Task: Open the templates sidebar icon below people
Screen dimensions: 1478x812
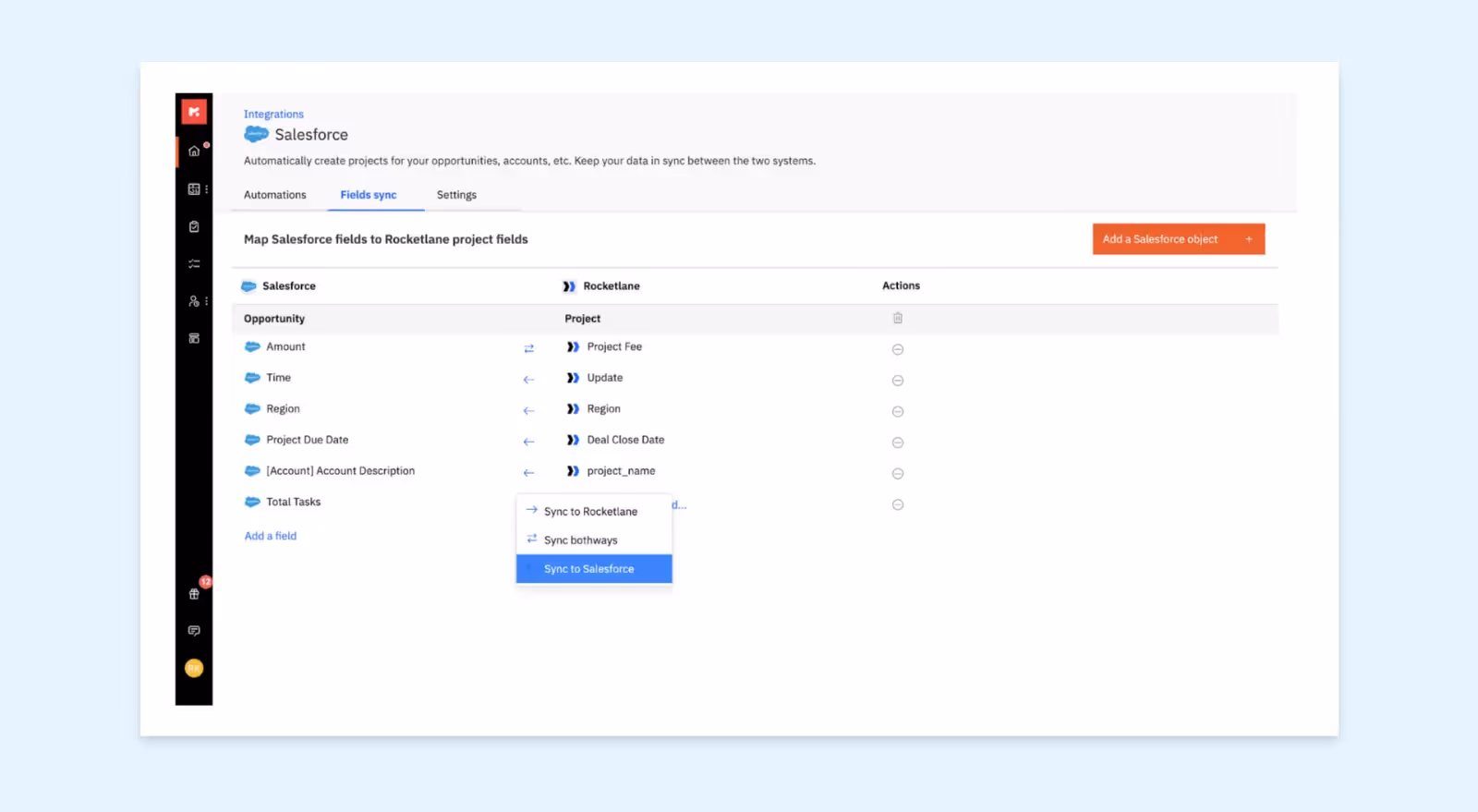Action: tap(194, 339)
